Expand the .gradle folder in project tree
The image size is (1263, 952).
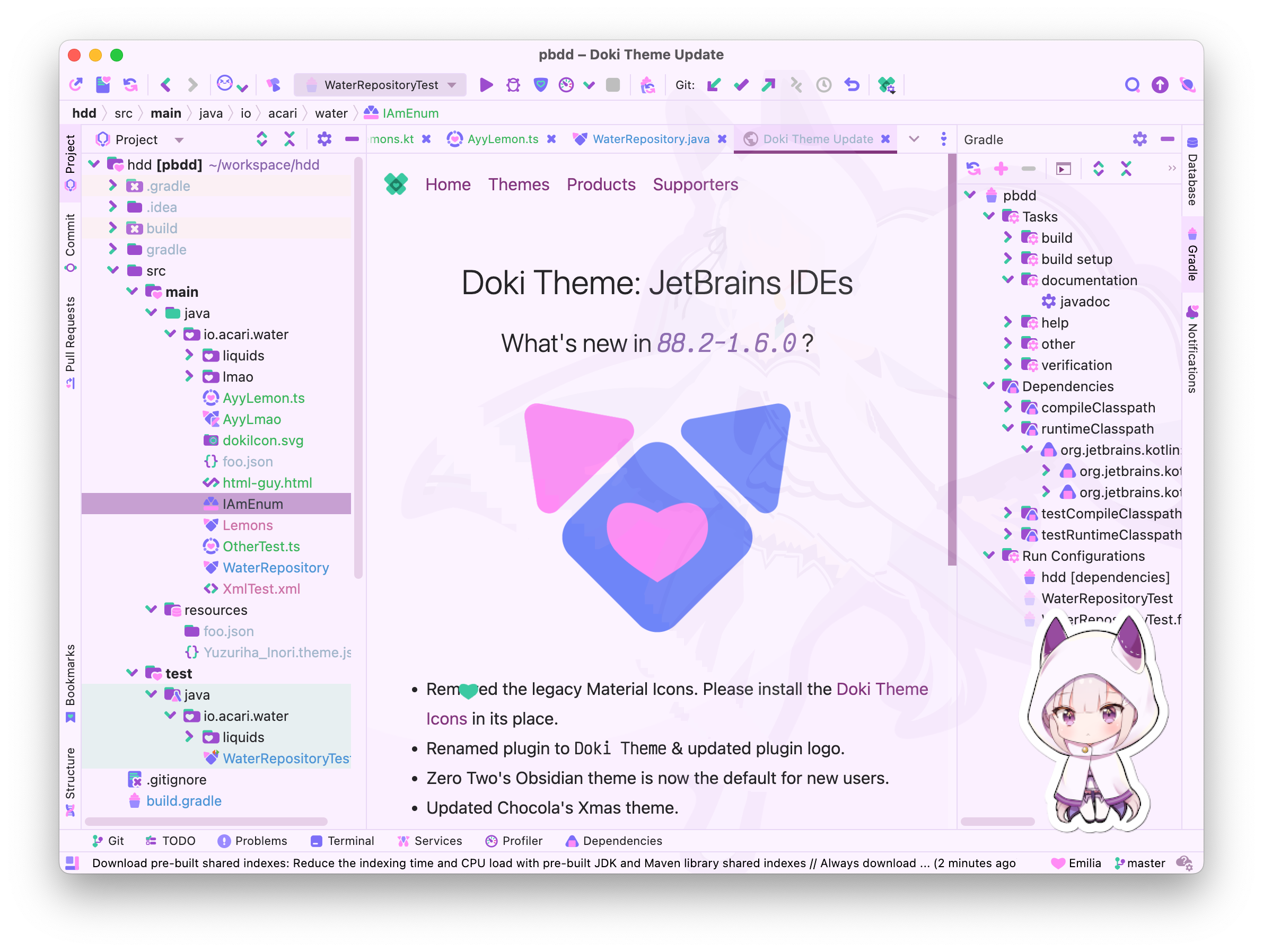tap(112, 186)
